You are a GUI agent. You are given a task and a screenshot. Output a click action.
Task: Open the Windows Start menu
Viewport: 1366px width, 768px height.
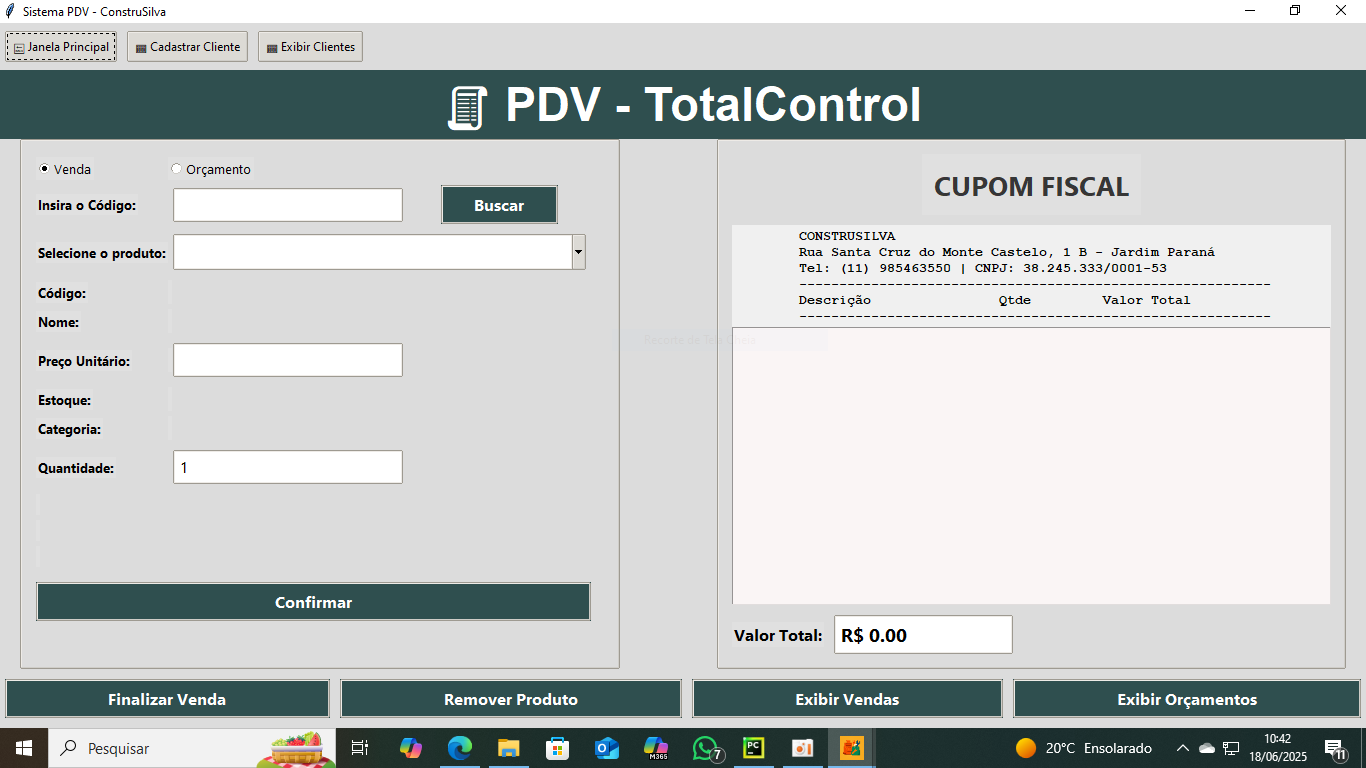pos(23,748)
